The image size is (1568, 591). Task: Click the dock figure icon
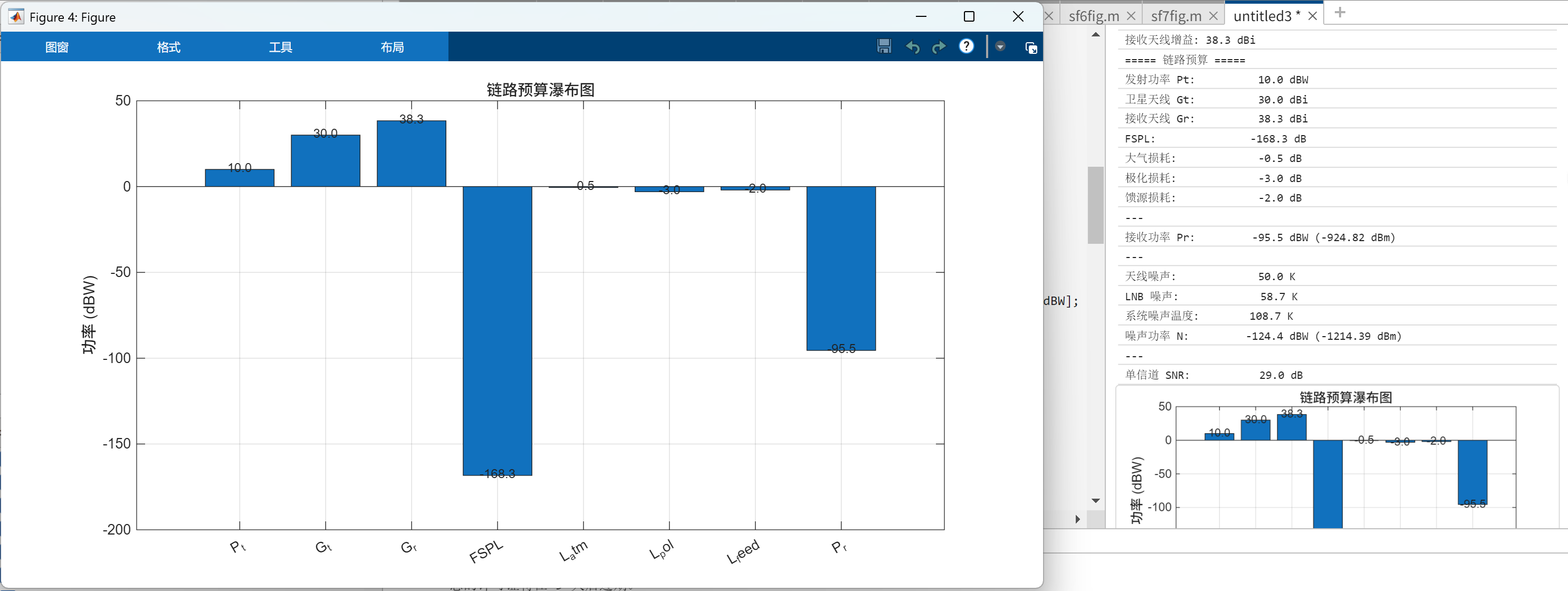[1031, 47]
